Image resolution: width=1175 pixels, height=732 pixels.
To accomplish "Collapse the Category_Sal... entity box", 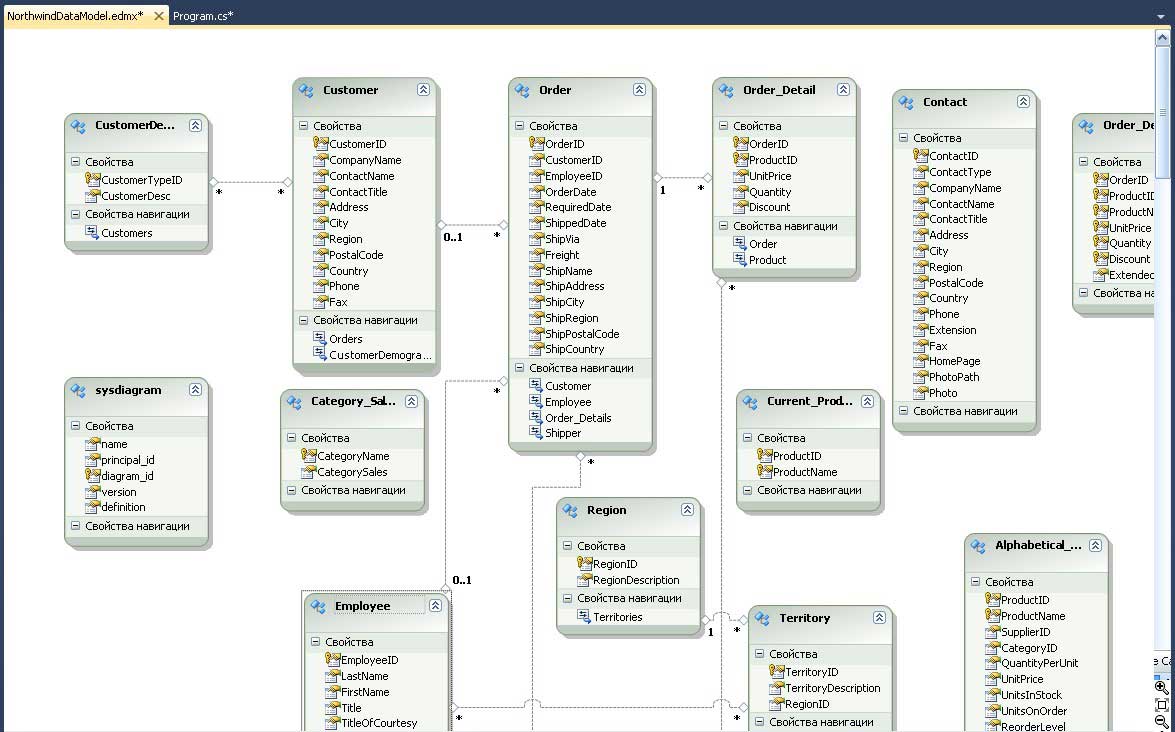I will 411,402.
